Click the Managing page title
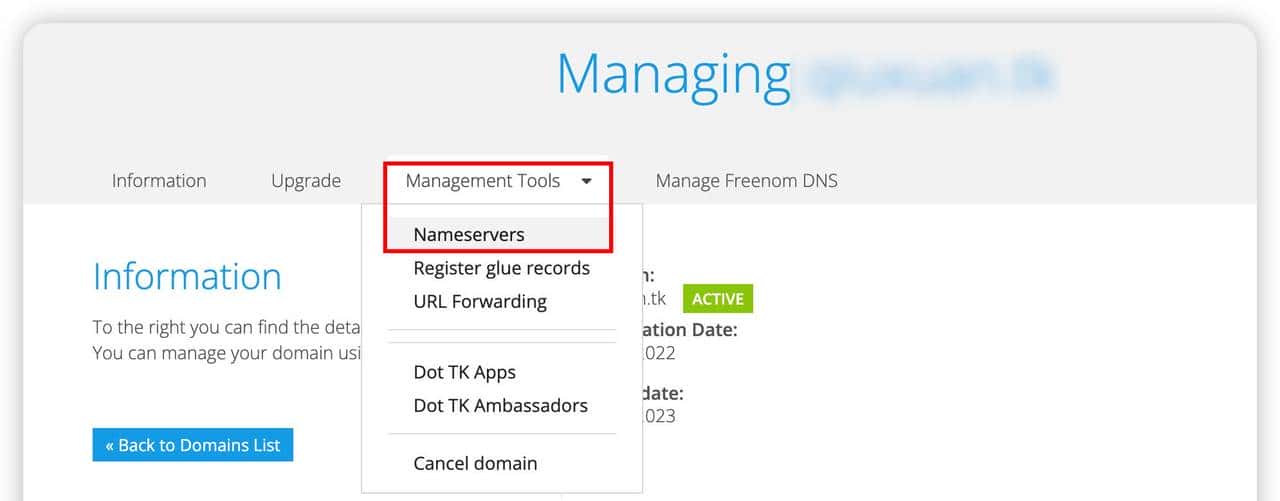 tap(673, 75)
